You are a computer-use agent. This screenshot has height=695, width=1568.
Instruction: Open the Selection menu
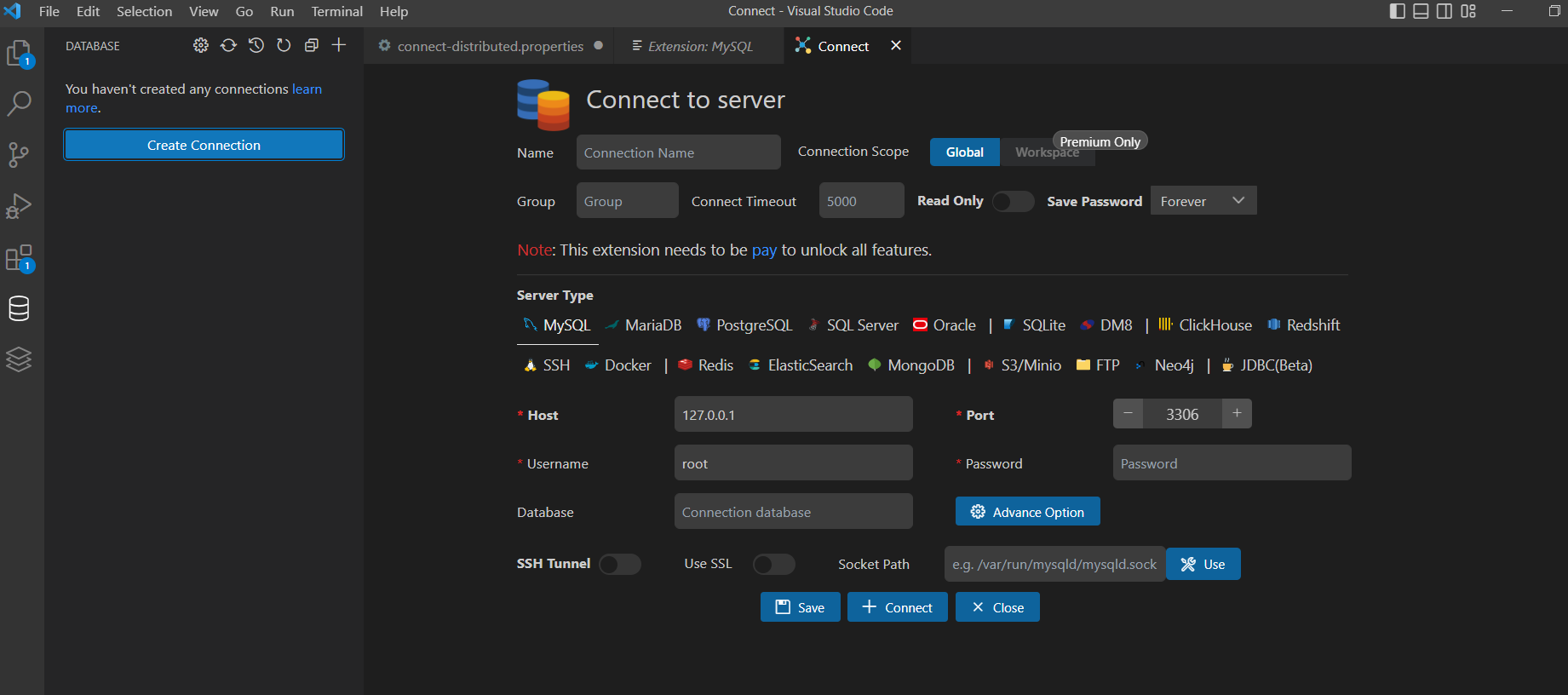[x=144, y=11]
